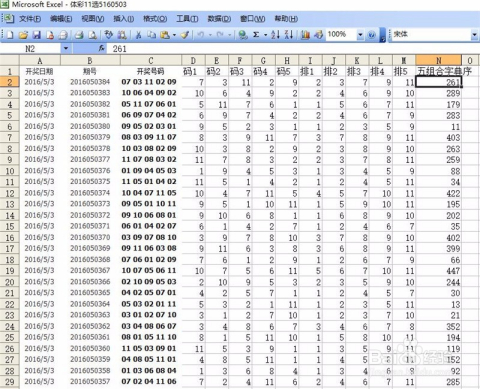Open Excel help question mark icon
The height and width of the screenshot is (389, 480).
pyautogui.click(x=371, y=35)
